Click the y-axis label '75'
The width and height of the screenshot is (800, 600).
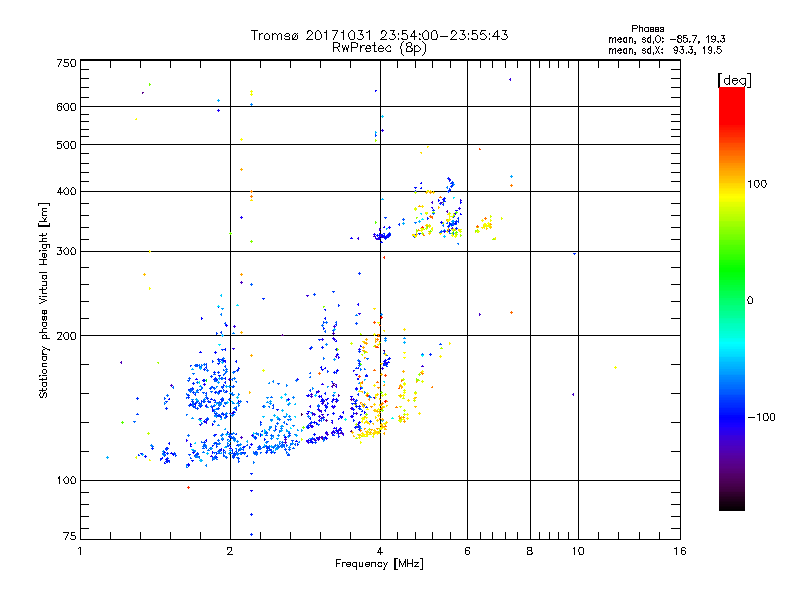[70, 536]
